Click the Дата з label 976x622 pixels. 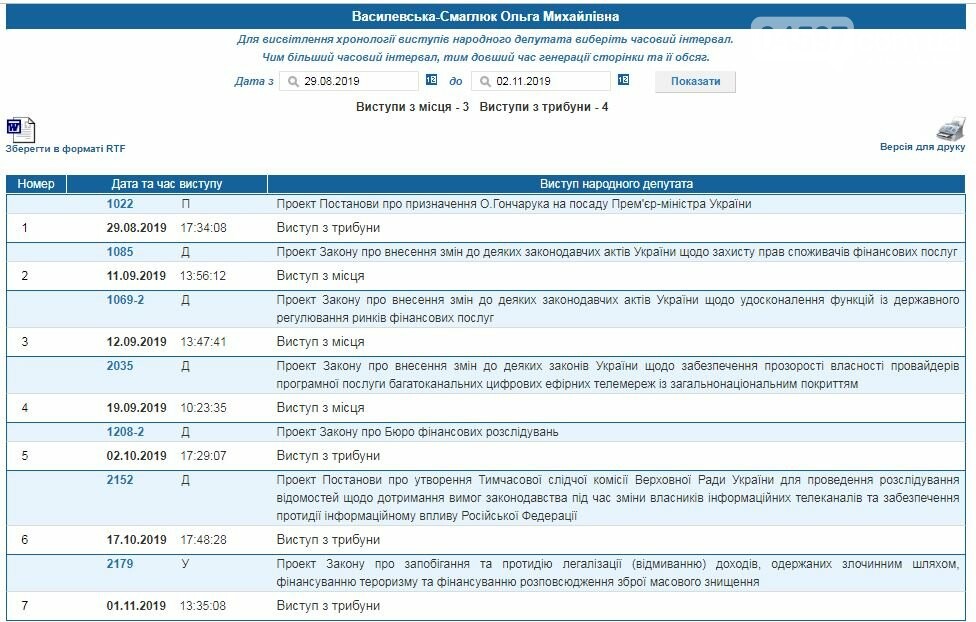click(253, 81)
